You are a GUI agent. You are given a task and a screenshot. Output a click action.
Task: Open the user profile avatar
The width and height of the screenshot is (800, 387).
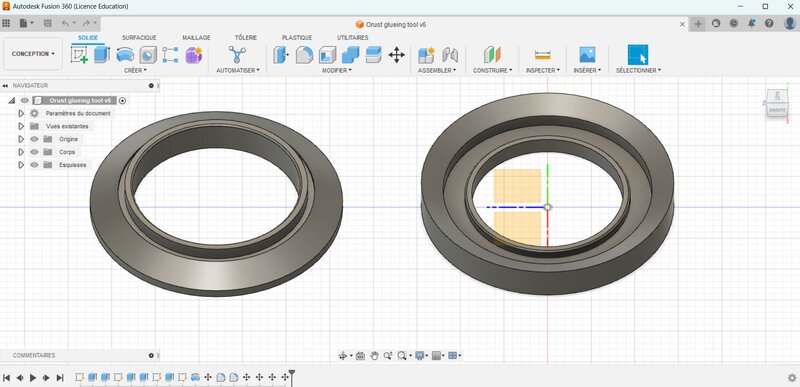[x=789, y=23]
